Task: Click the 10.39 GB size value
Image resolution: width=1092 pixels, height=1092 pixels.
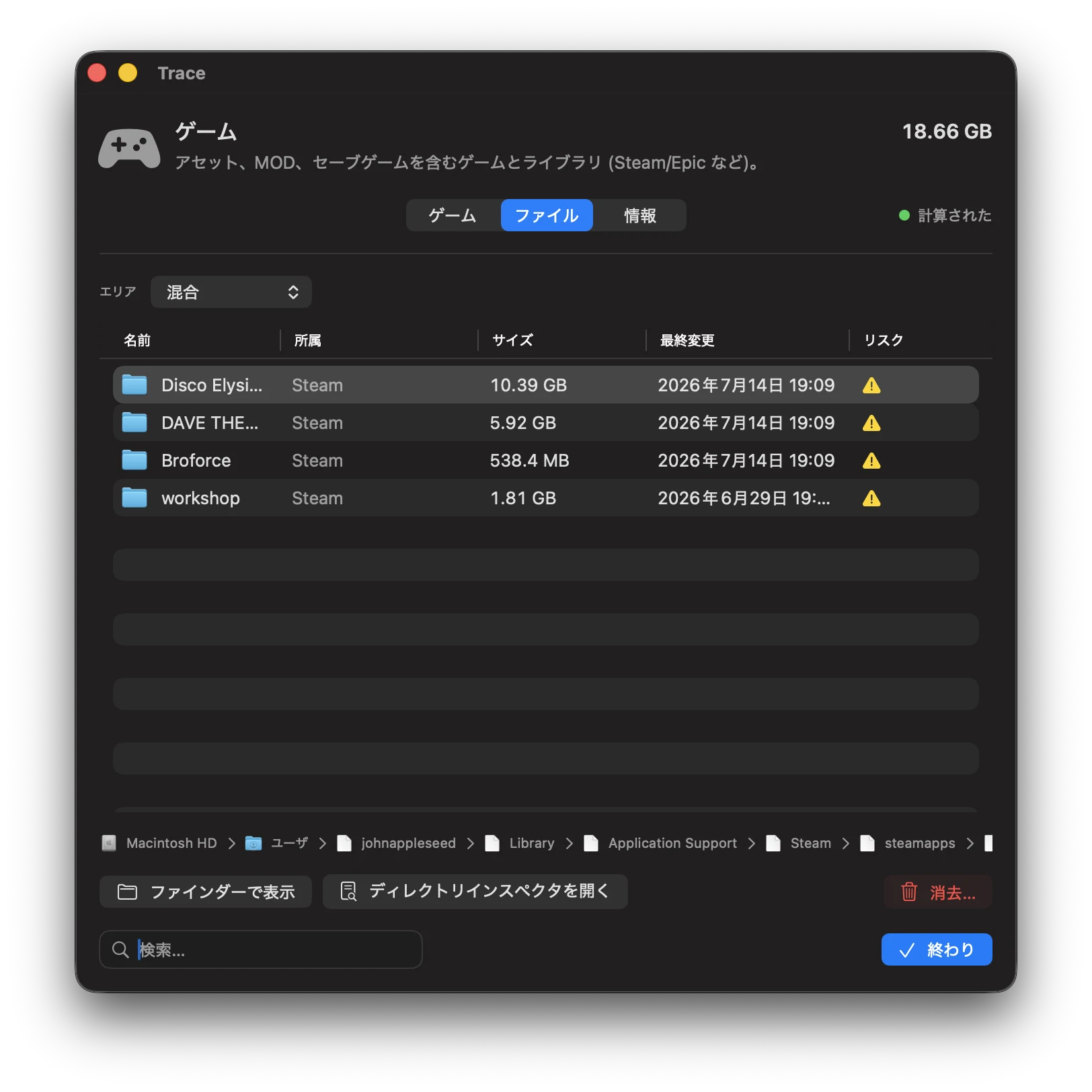Action: pos(529,385)
